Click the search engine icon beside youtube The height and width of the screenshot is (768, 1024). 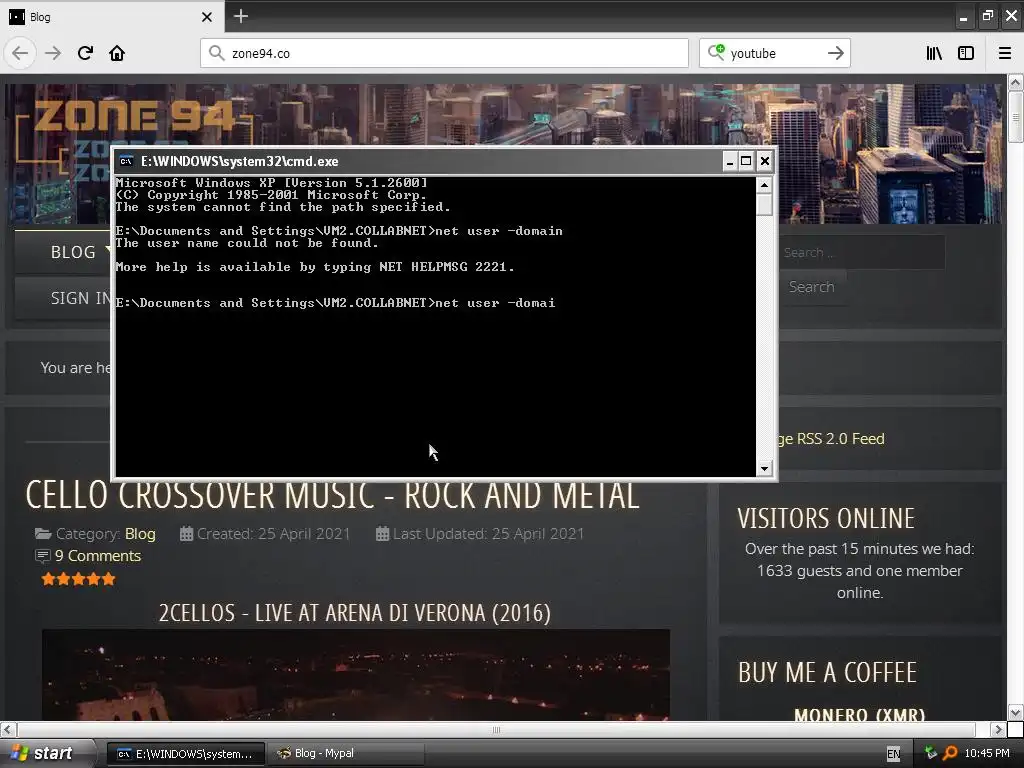[716, 52]
